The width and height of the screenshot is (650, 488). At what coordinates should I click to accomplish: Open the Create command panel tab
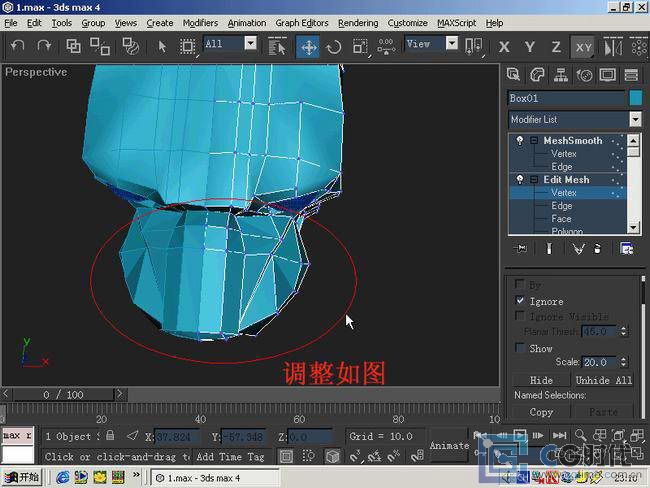click(513, 75)
